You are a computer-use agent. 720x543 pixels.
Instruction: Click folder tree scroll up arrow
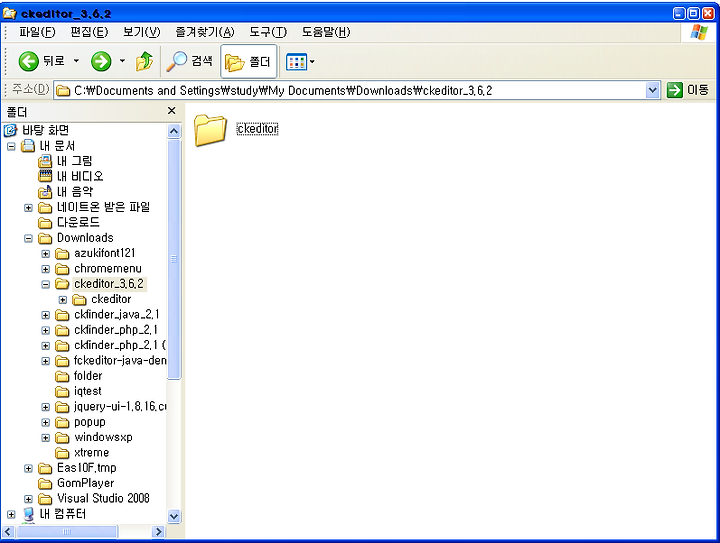tap(174, 131)
